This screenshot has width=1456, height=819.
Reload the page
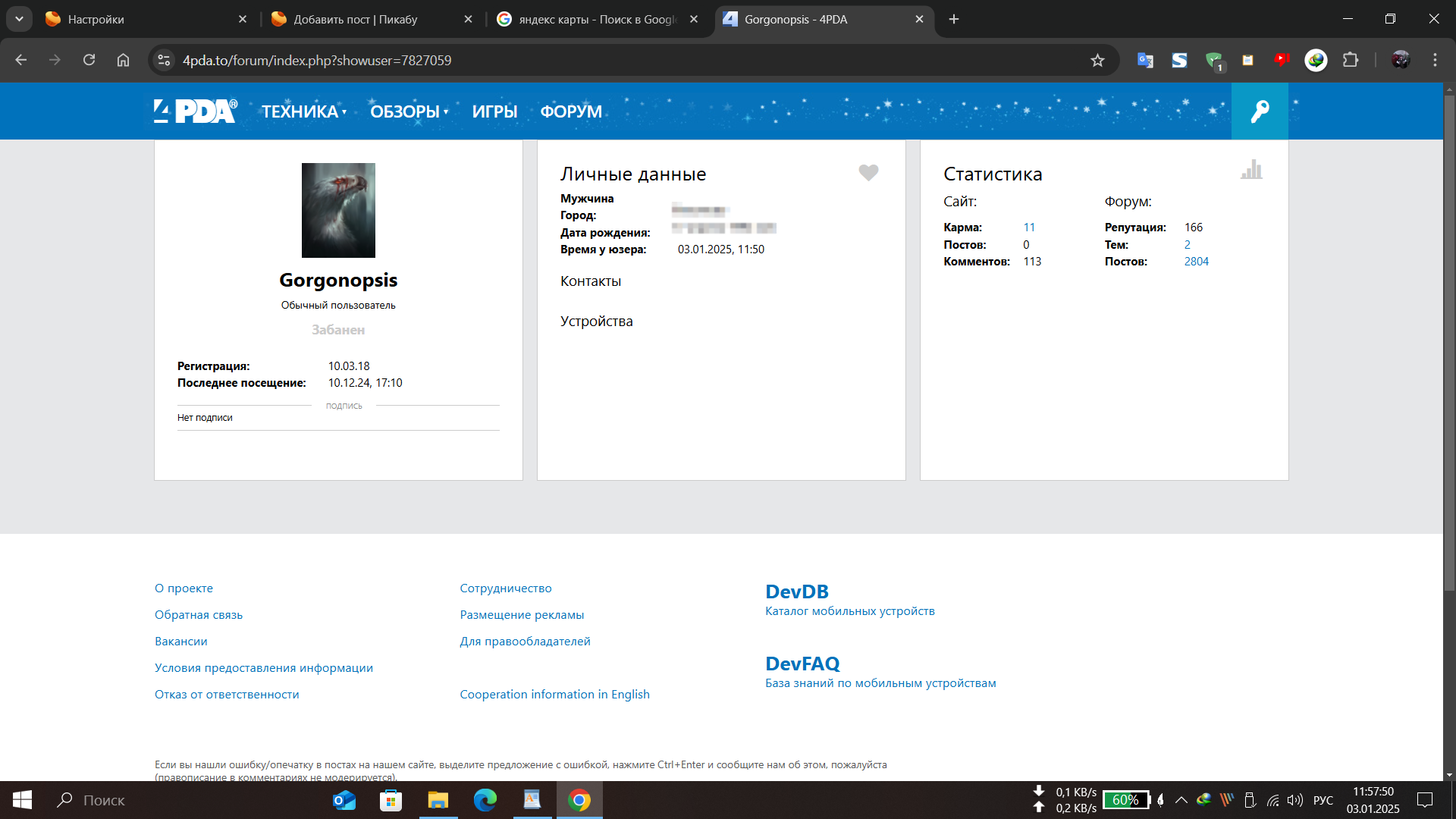click(89, 60)
